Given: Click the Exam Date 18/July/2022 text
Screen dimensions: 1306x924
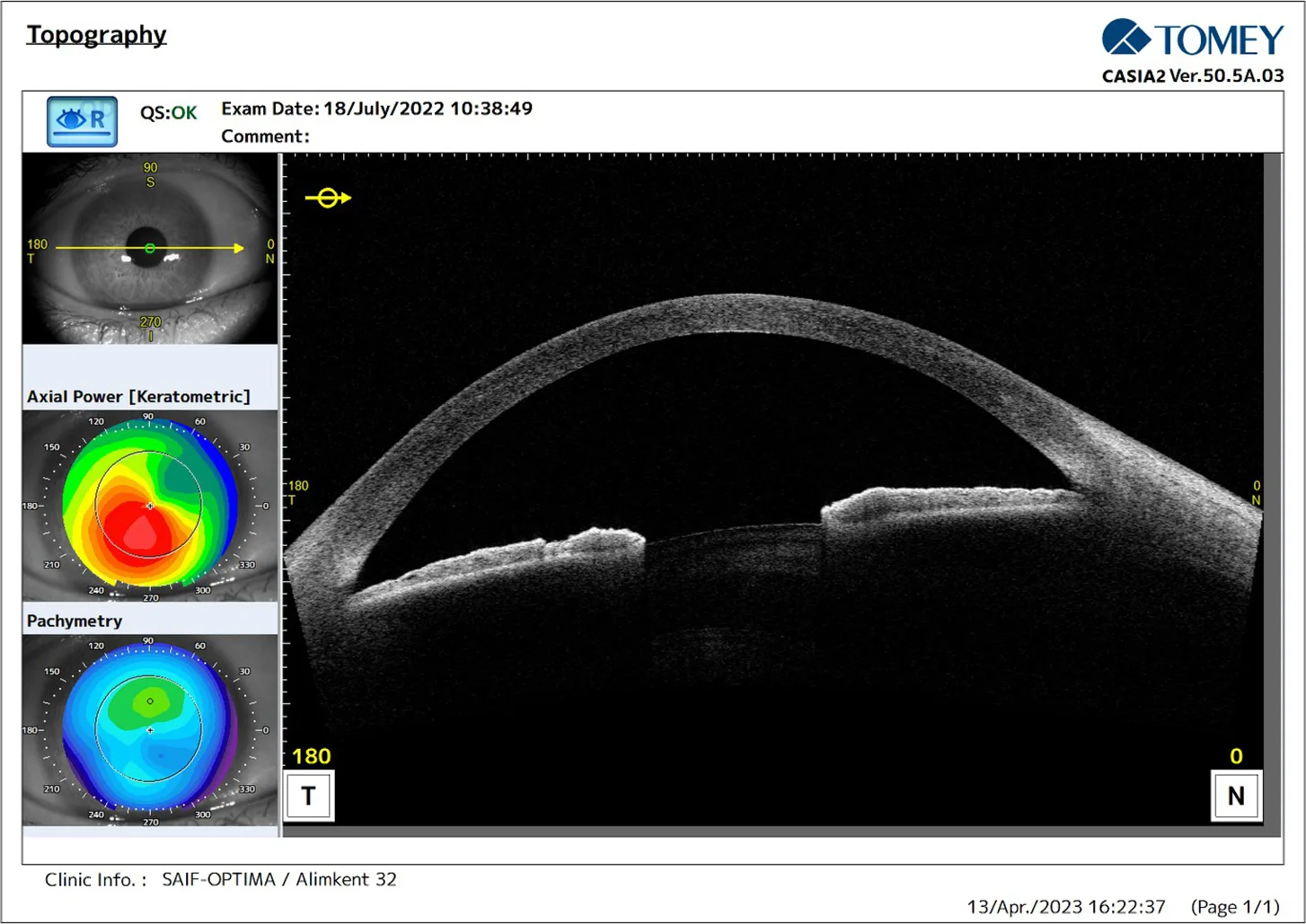Looking at the screenshot, I should pyautogui.click(x=377, y=109).
